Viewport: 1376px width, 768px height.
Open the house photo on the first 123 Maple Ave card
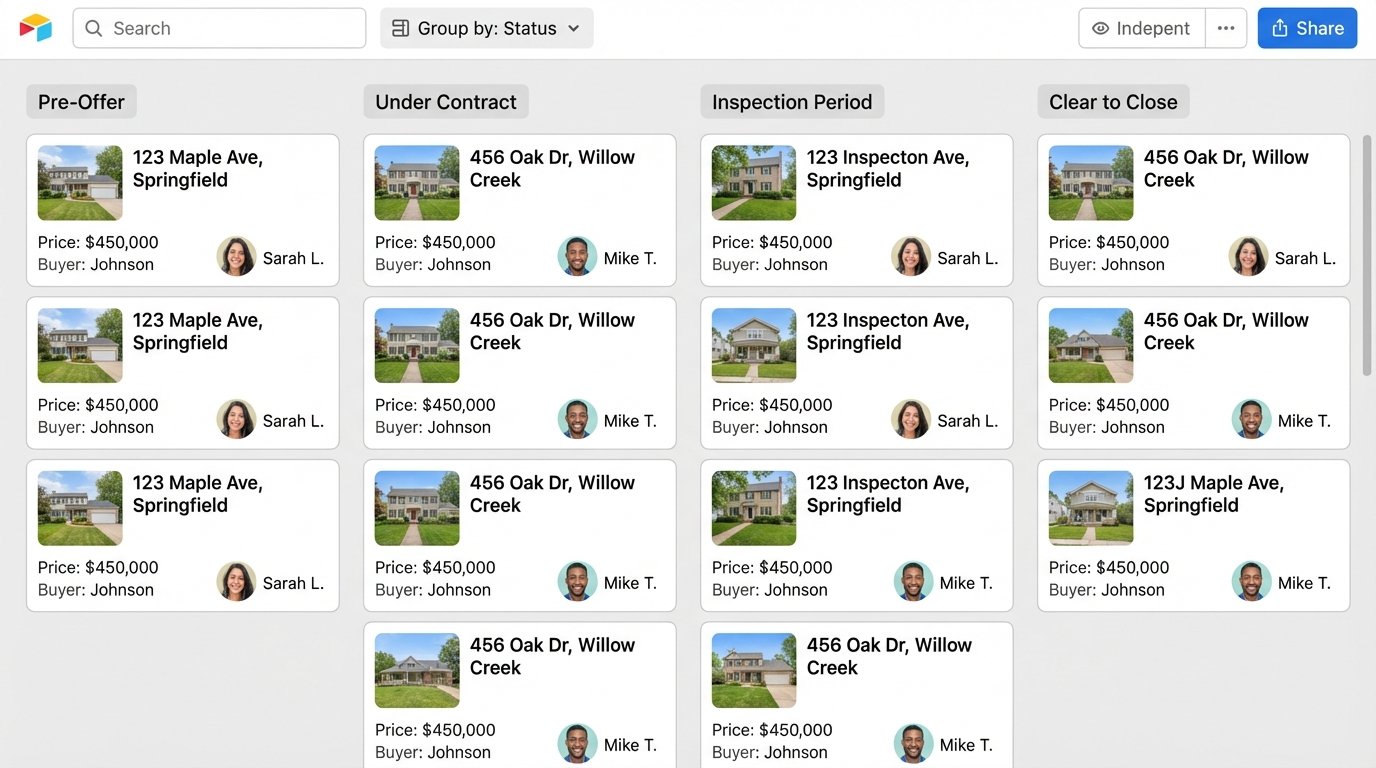[x=79, y=182]
